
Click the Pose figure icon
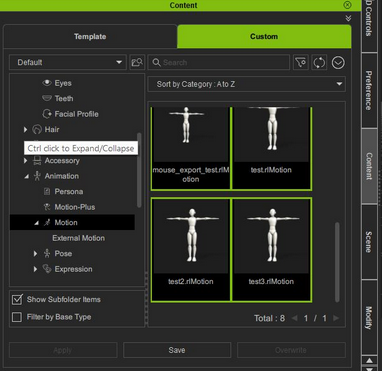47,253
